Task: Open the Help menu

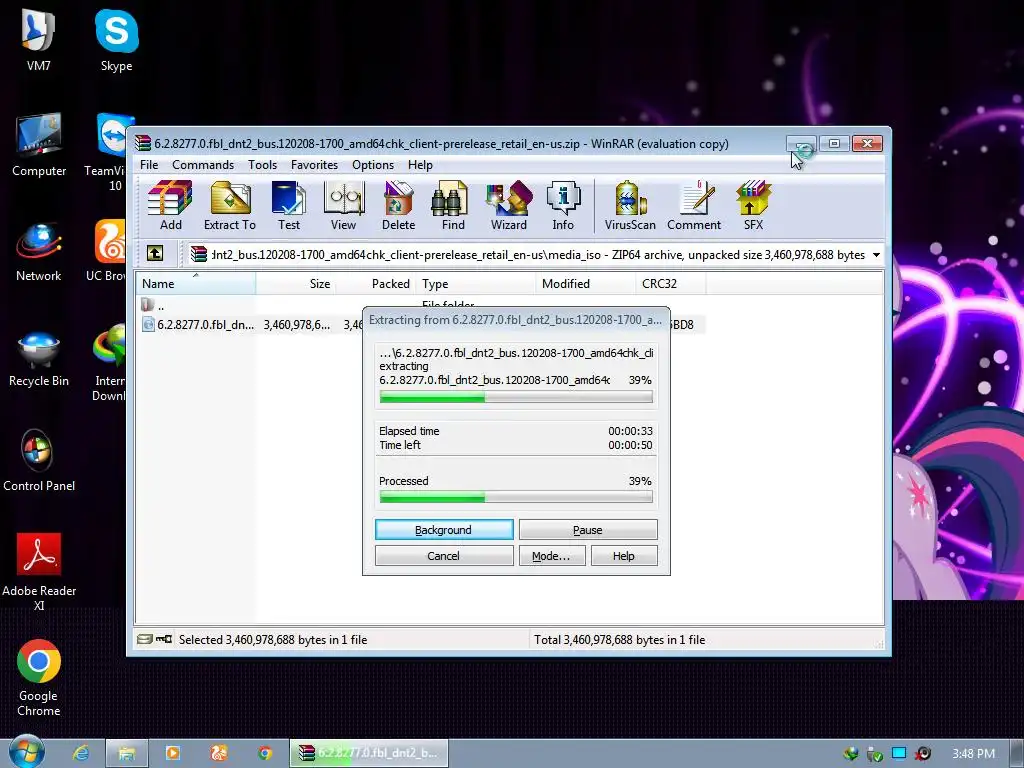Action: (x=420, y=165)
